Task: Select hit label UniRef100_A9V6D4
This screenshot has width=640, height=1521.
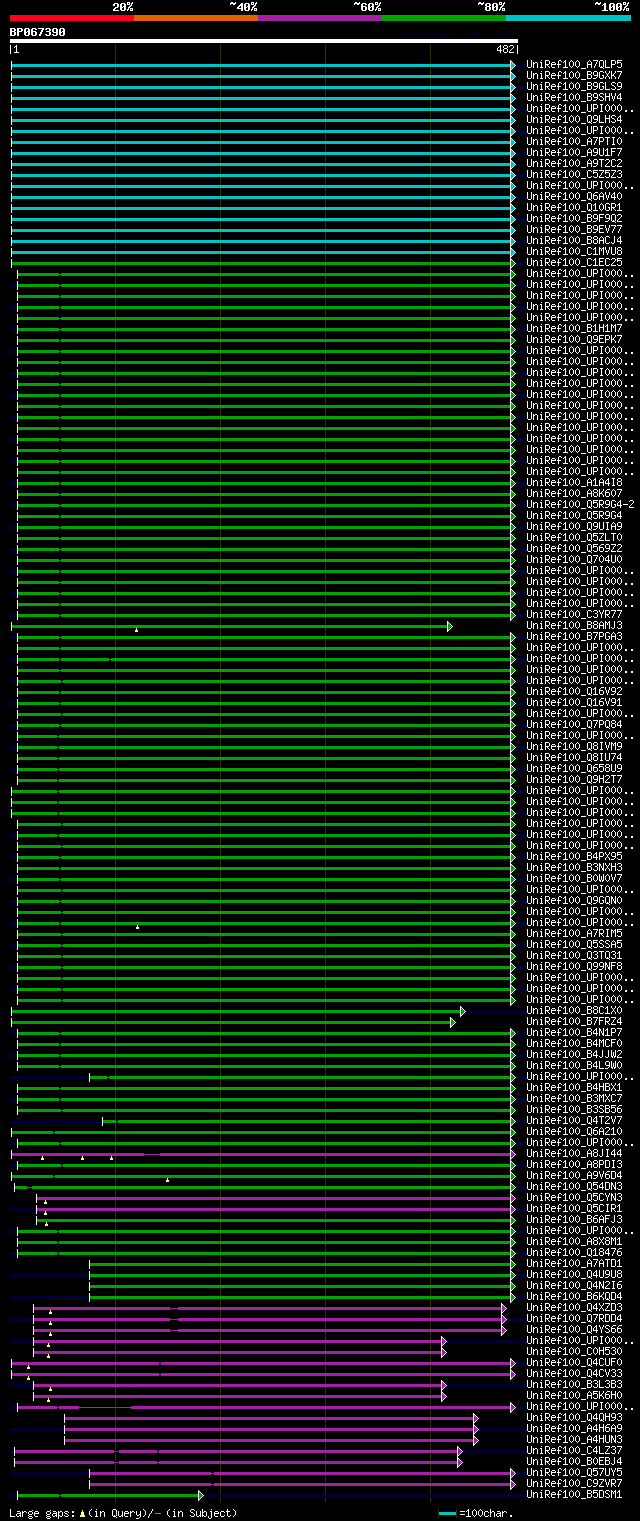Action: coord(574,1175)
